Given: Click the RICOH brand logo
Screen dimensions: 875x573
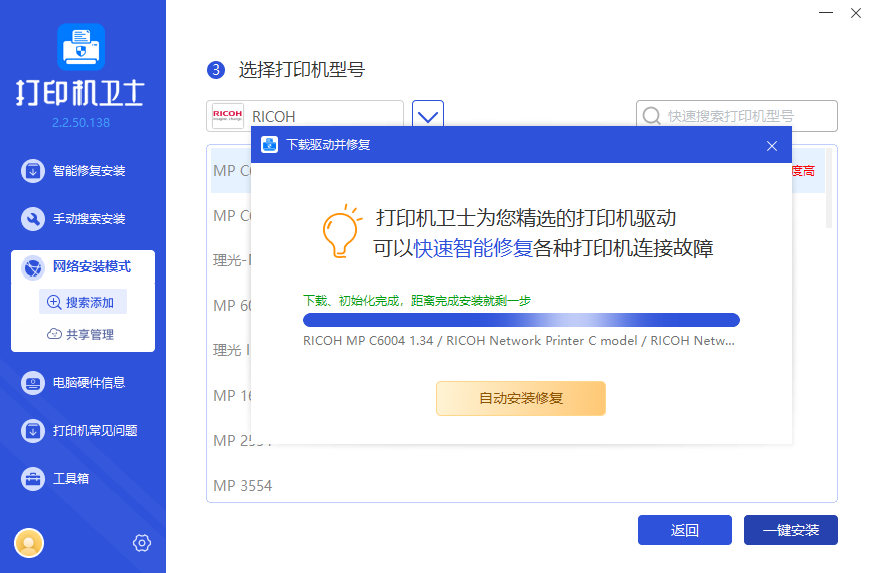Looking at the screenshot, I should tap(228, 115).
